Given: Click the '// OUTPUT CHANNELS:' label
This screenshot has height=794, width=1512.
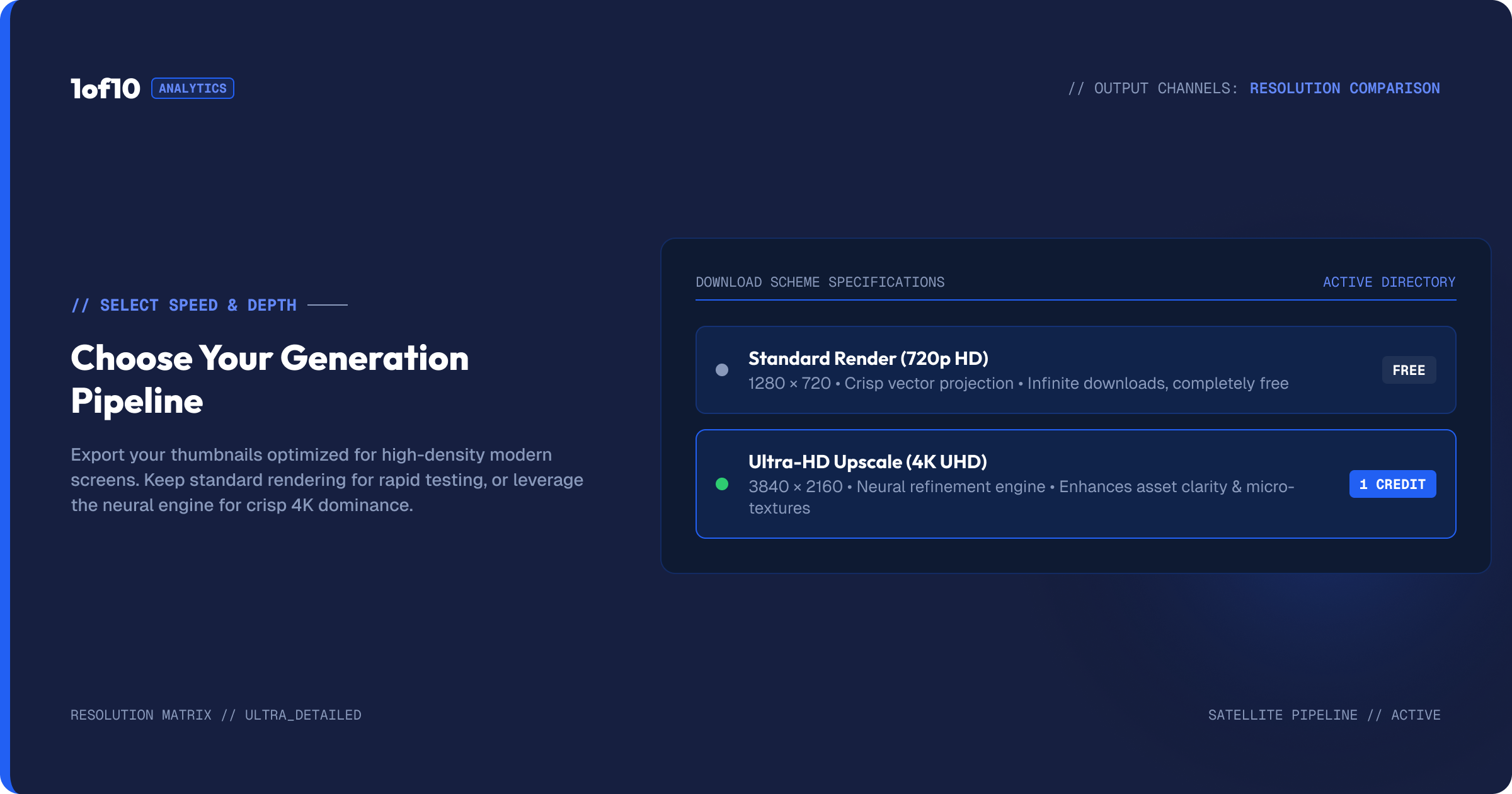Looking at the screenshot, I should [x=1154, y=88].
